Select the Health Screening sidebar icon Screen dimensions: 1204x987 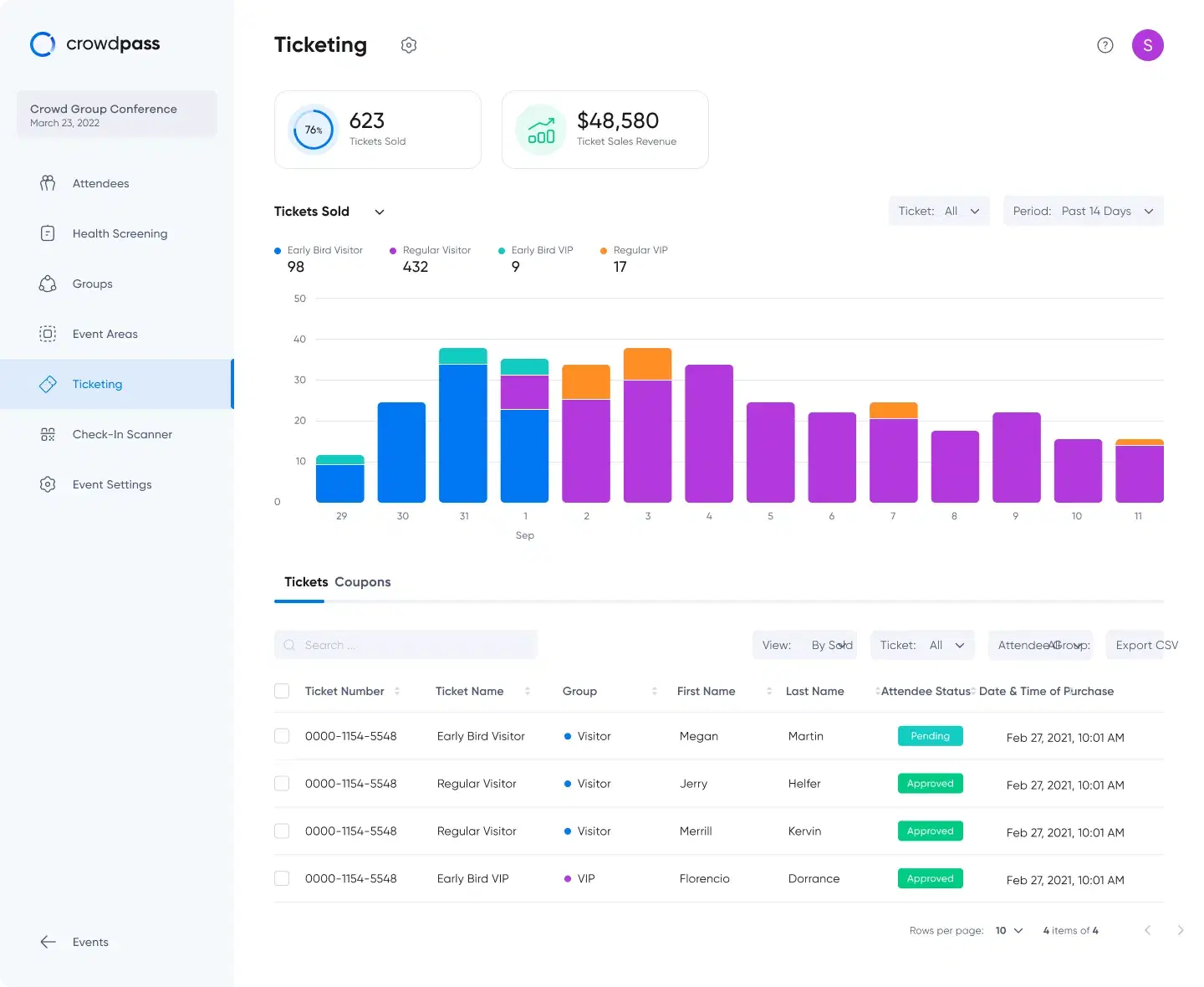tap(48, 233)
